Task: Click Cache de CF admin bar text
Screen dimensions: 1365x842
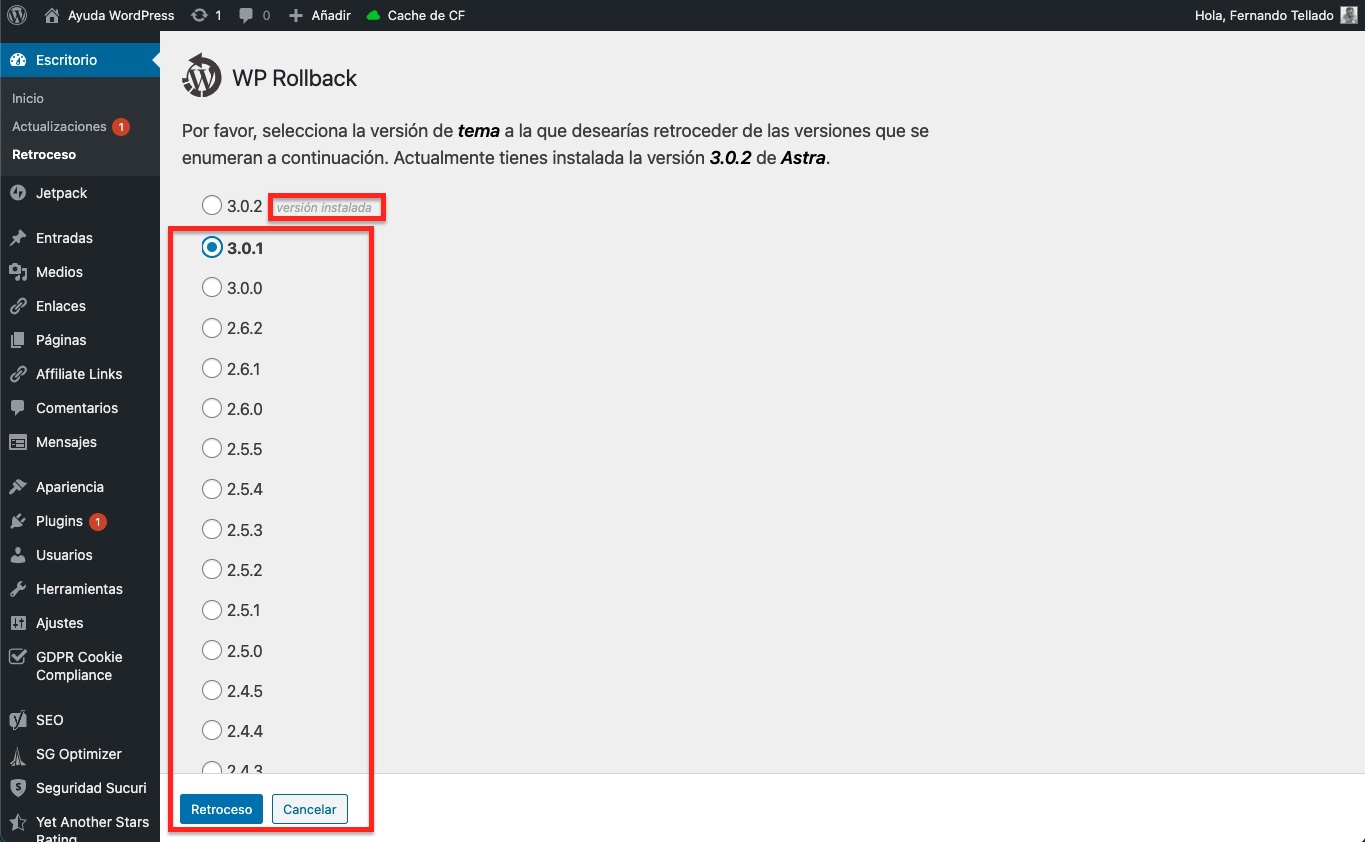Action: click(426, 15)
